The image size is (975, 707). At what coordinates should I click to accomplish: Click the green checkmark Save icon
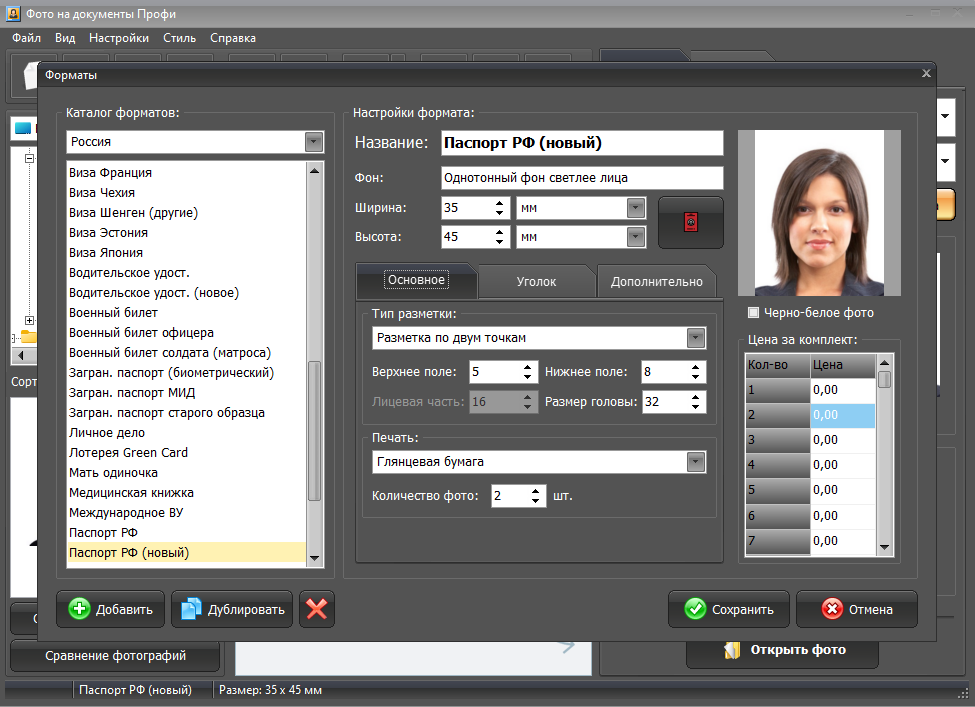(695, 609)
